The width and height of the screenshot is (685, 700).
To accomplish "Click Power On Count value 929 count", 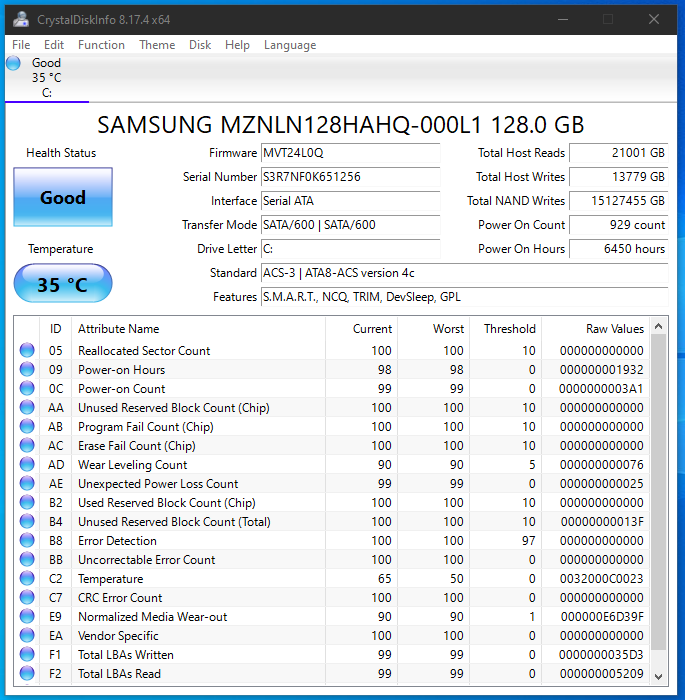I will click(x=619, y=225).
